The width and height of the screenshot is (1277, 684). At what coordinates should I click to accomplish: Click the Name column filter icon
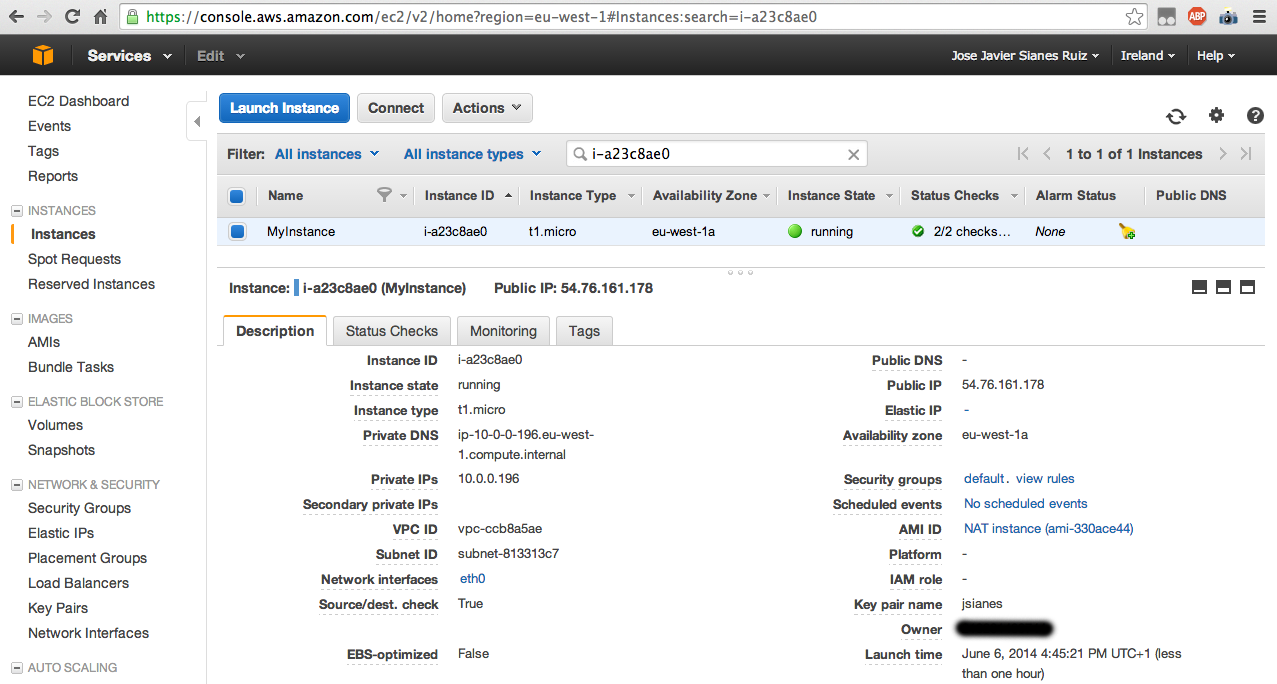(384, 195)
